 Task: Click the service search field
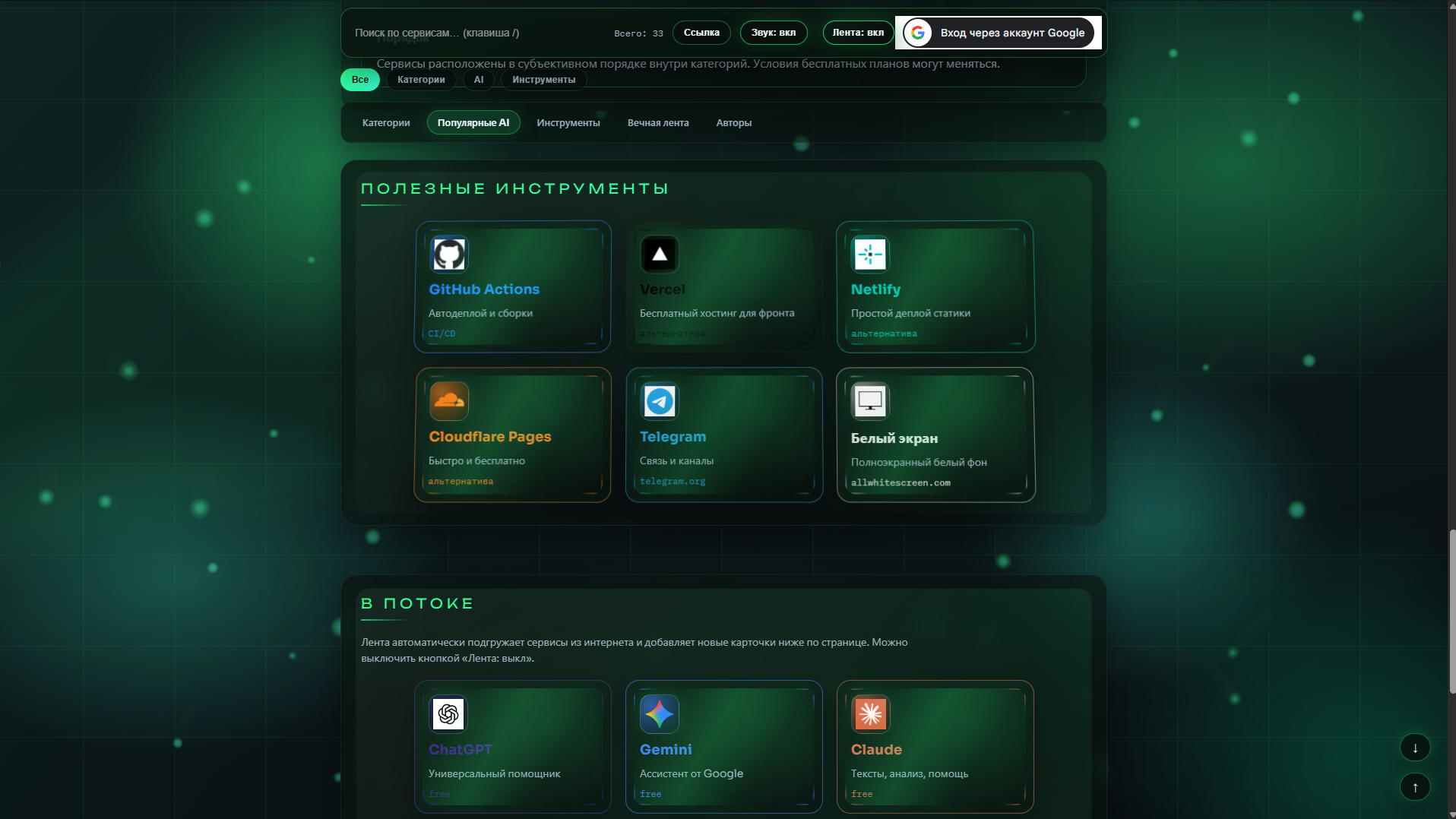(x=456, y=33)
